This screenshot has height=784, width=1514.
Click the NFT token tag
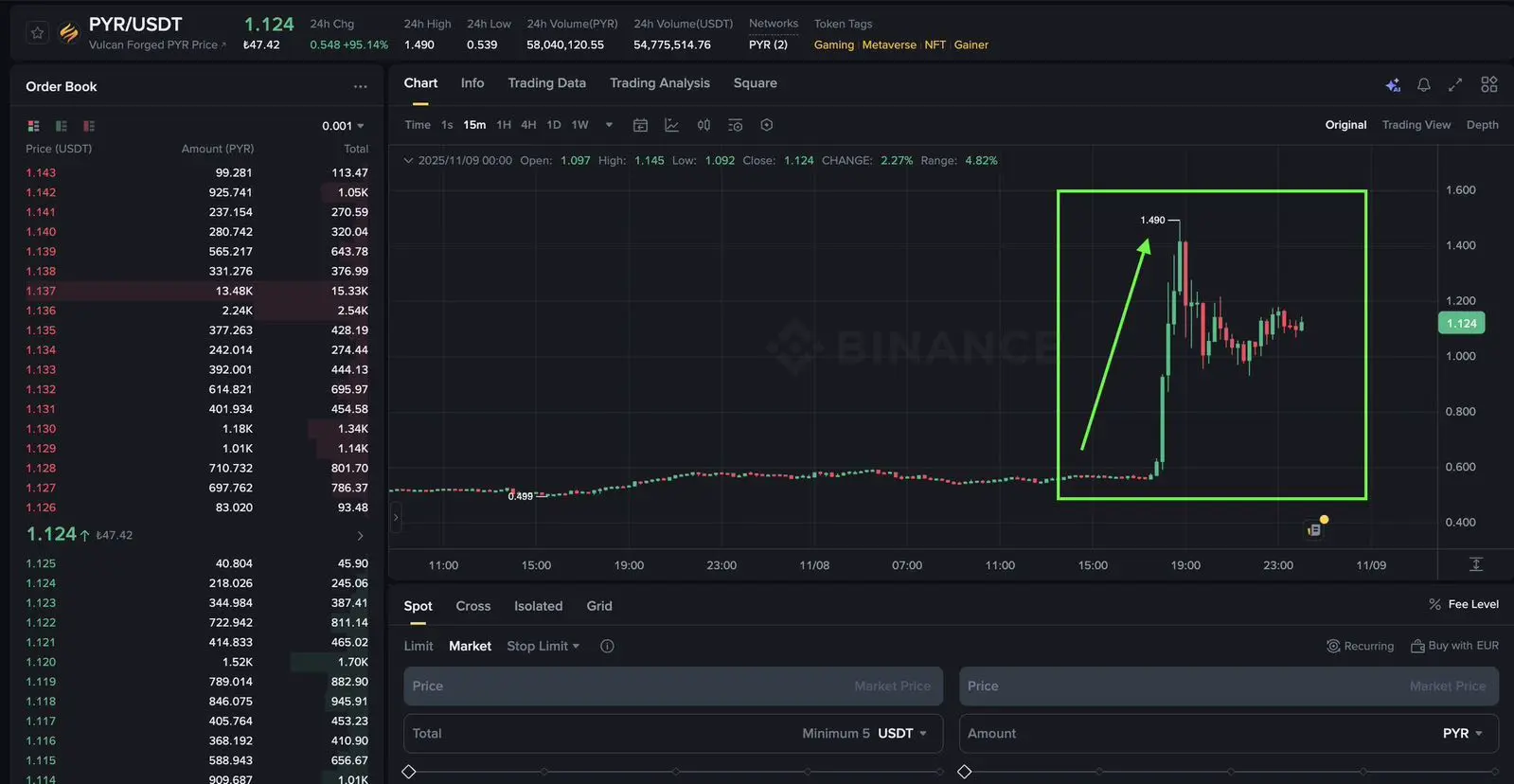[935, 45]
